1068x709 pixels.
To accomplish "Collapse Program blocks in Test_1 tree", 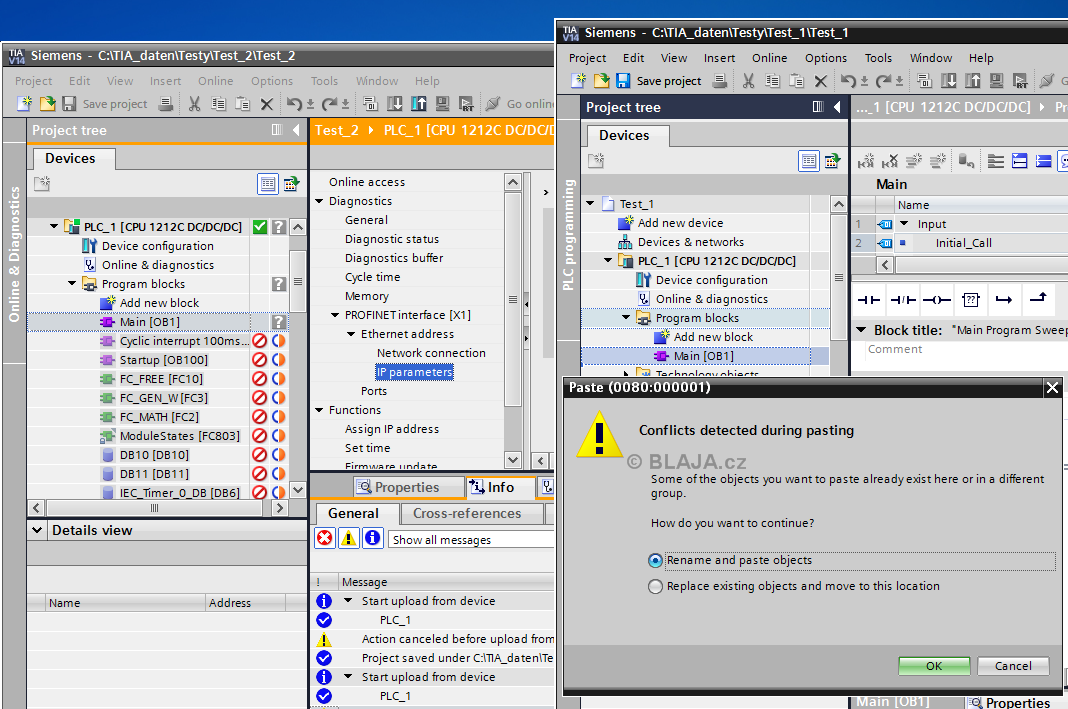I will point(626,318).
